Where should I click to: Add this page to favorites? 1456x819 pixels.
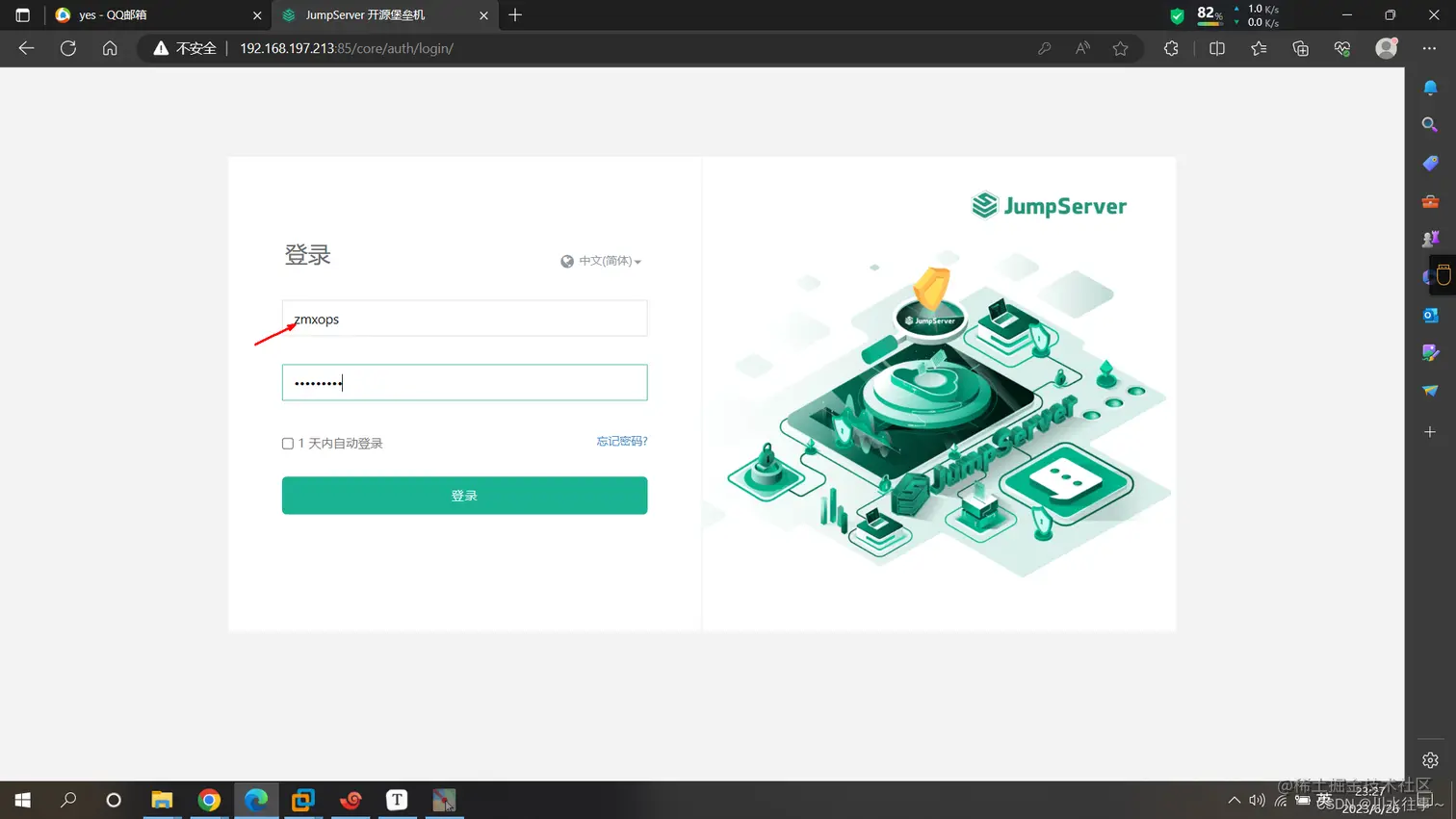point(1120,48)
